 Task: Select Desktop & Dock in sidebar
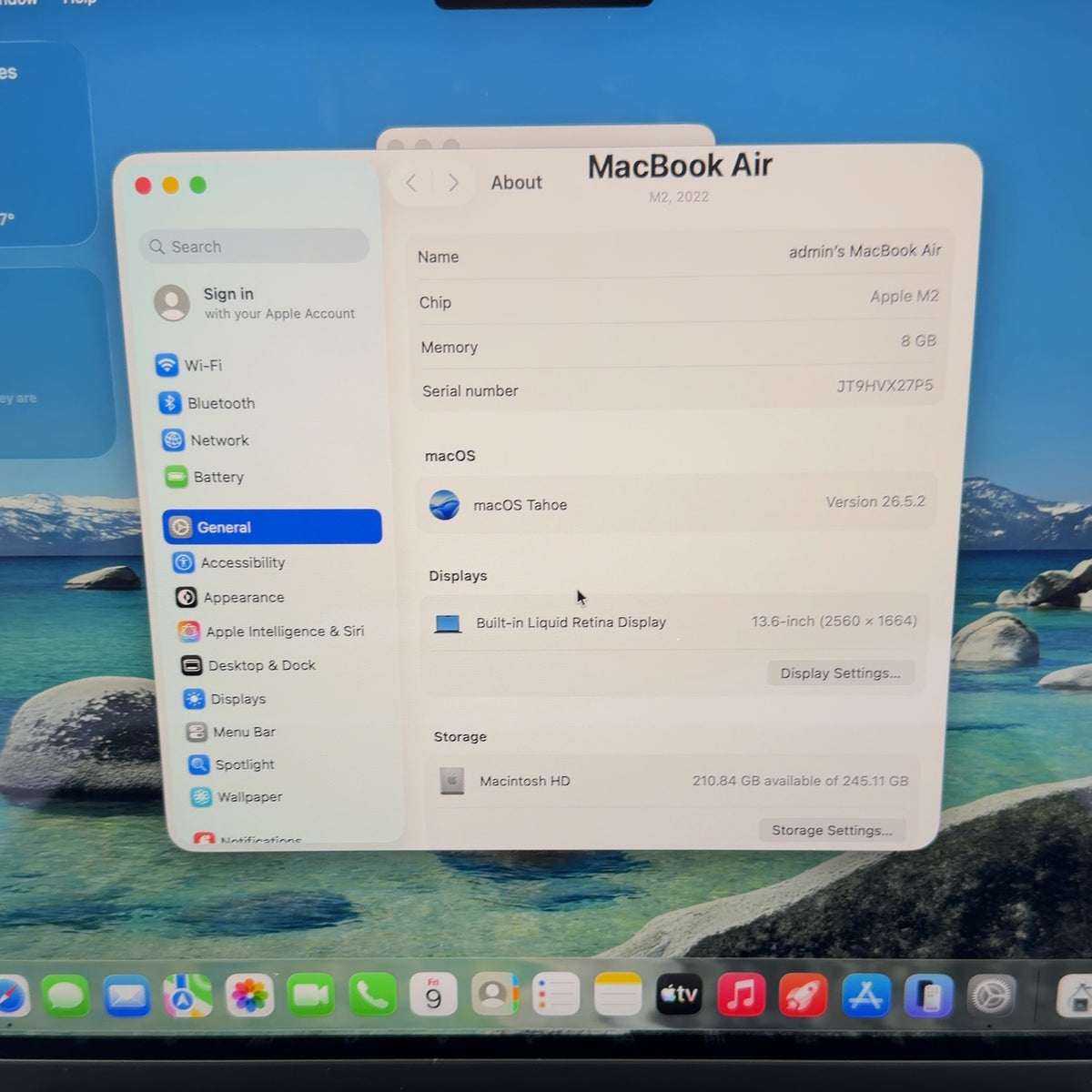(248, 665)
